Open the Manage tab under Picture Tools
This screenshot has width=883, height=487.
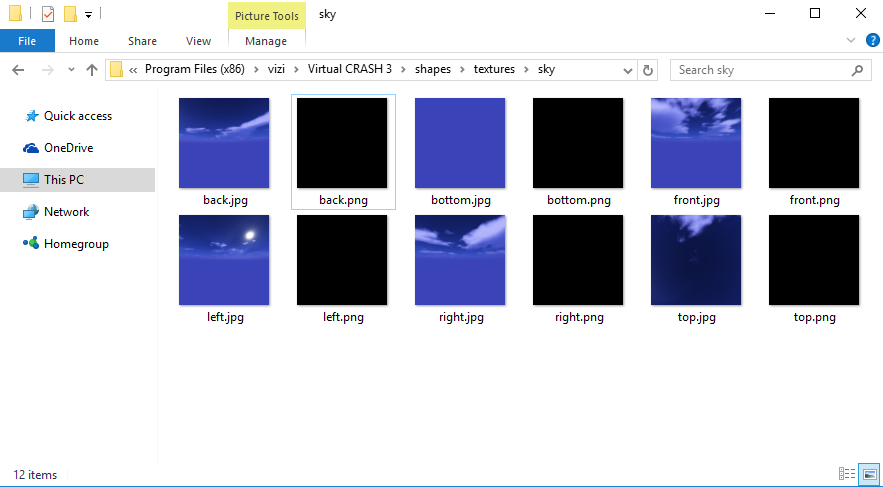click(x=266, y=41)
